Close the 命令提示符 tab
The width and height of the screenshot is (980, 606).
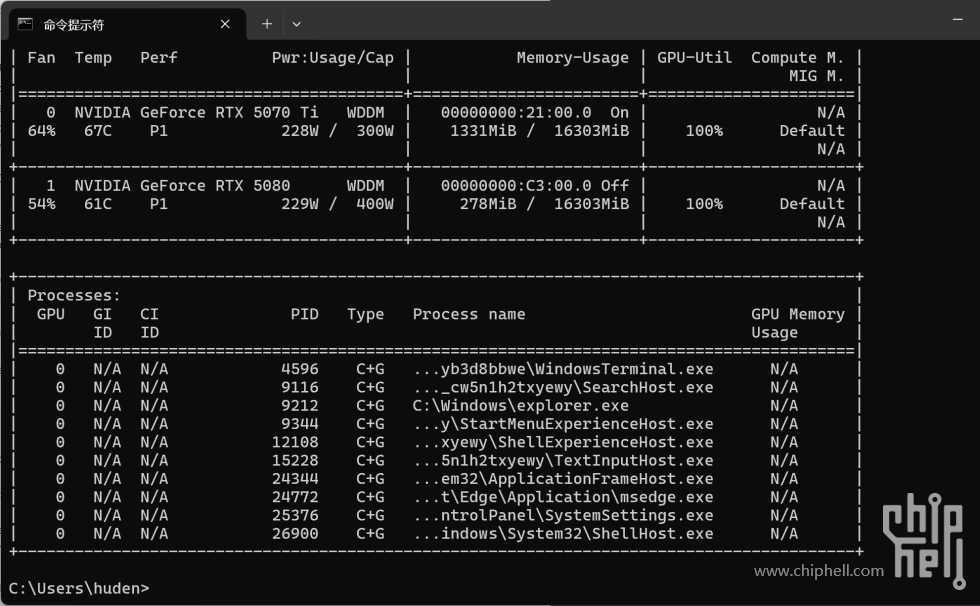(x=225, y=24)
